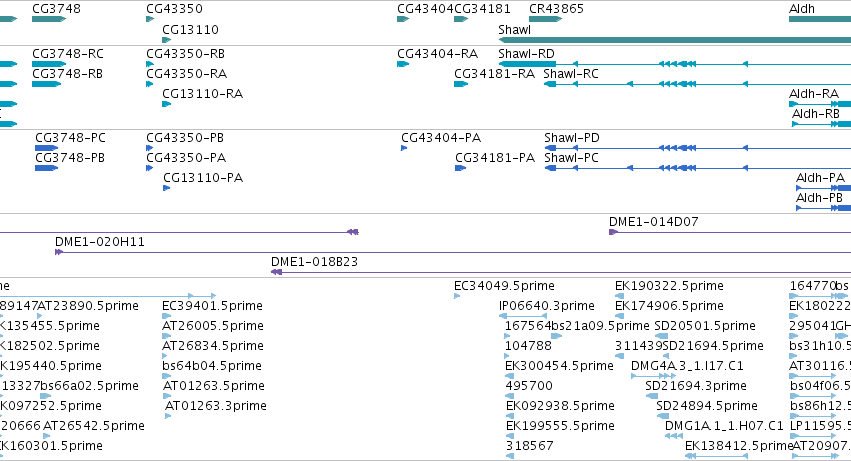Open the Shawl-RC transcript label
Viewport: 851px width, 461px height.
click(x=571, y=74)
